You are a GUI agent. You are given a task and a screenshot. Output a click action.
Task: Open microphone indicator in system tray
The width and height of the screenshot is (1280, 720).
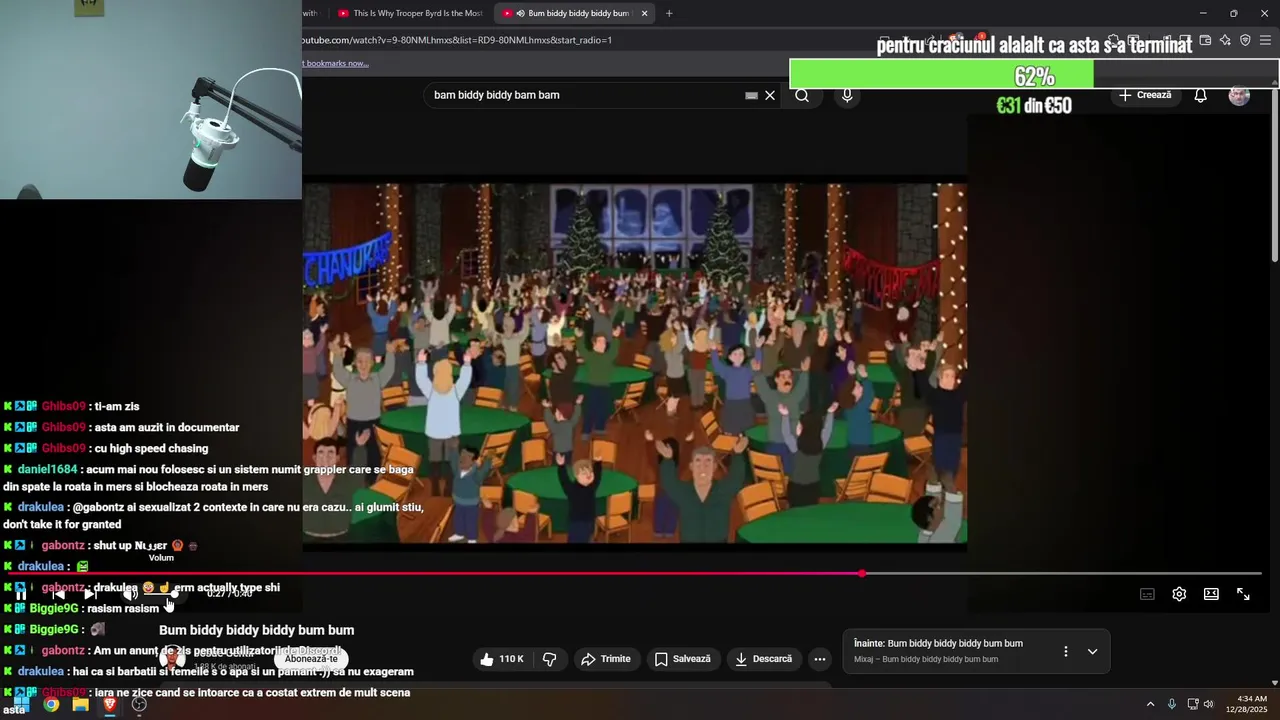pos(1172,704)
